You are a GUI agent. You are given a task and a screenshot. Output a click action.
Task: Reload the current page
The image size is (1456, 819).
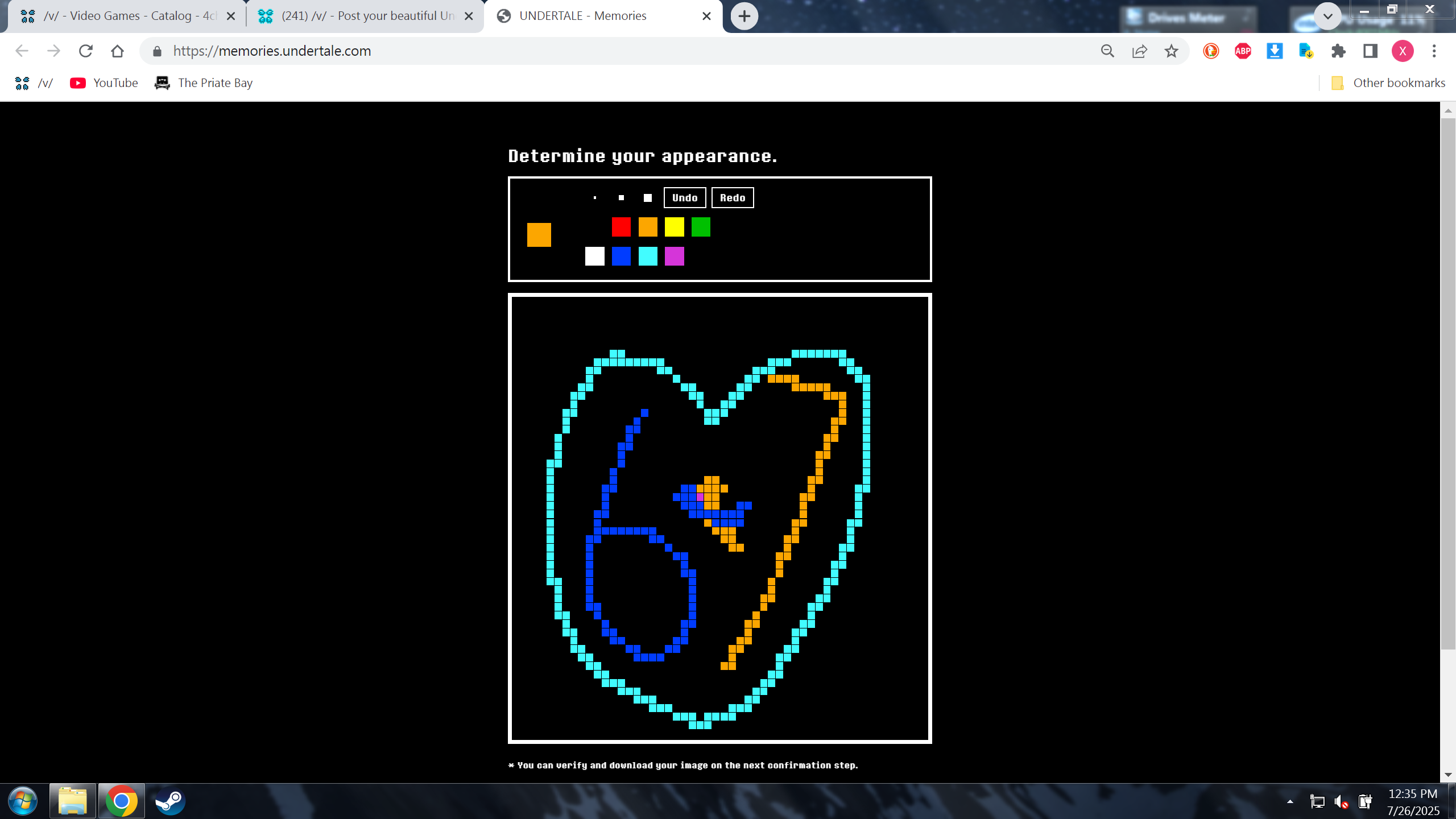pyautogui.click(x=86, y=51)
